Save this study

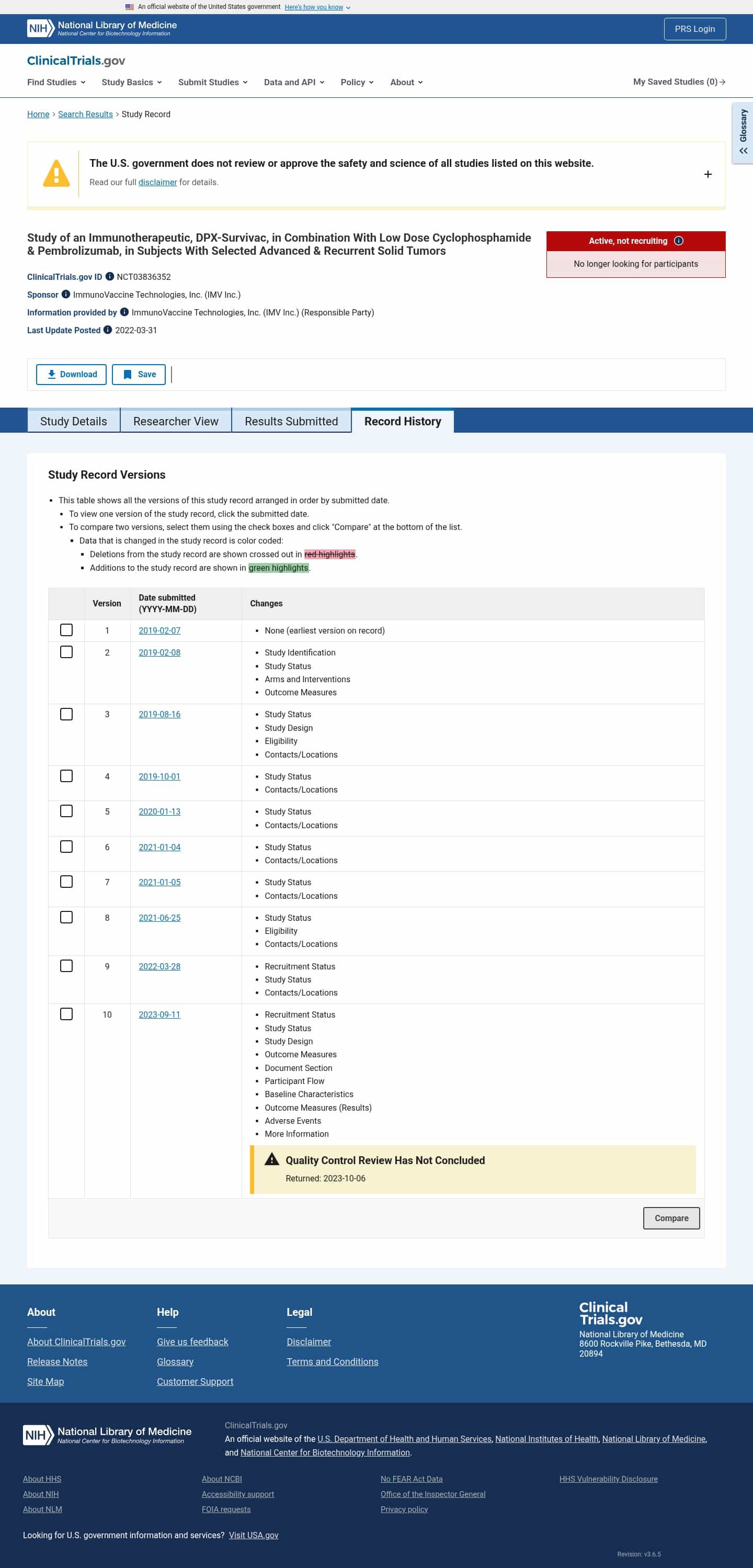pyautogui.click(x=139, y=375)
